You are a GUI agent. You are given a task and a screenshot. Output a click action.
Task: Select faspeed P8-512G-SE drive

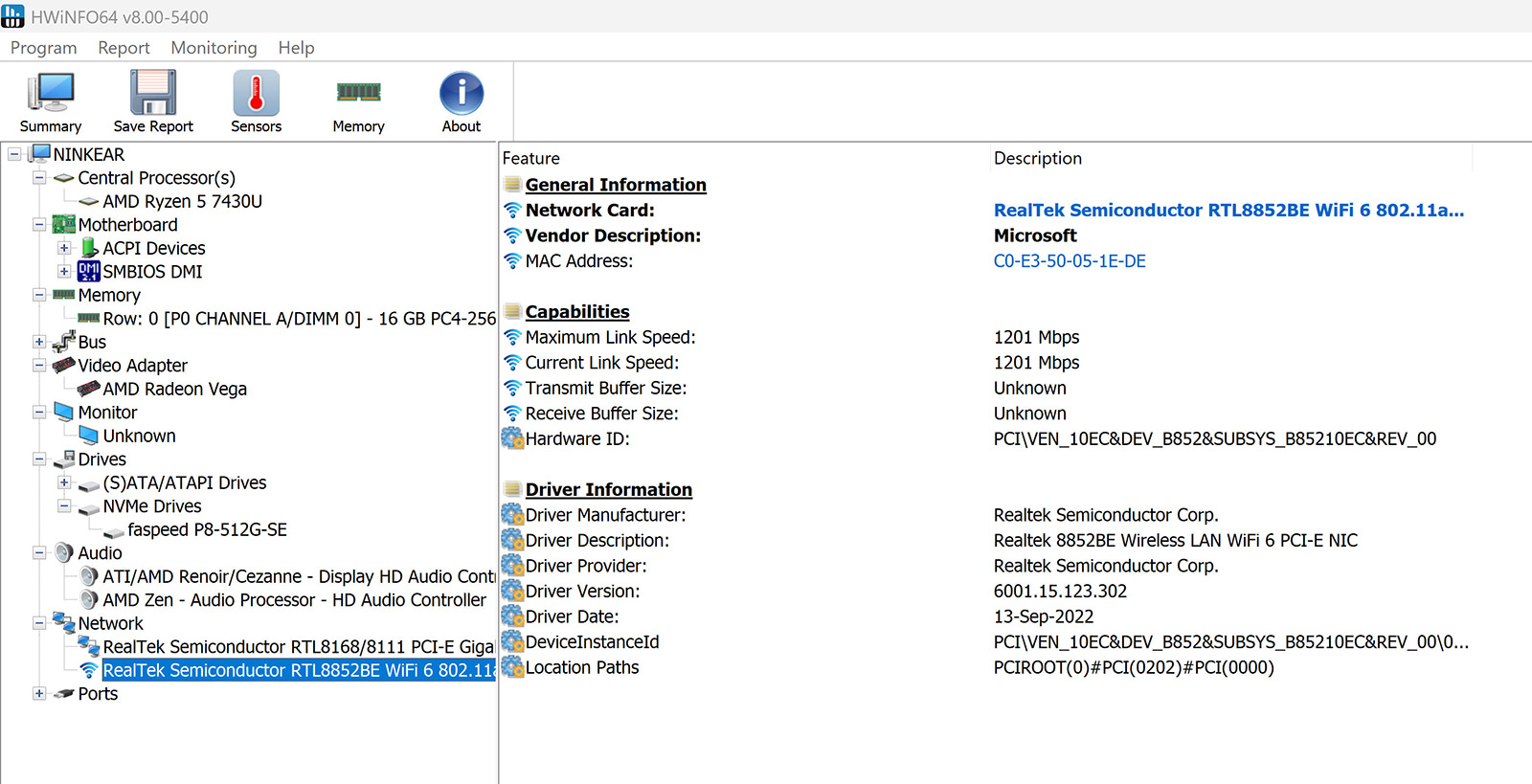207,529
